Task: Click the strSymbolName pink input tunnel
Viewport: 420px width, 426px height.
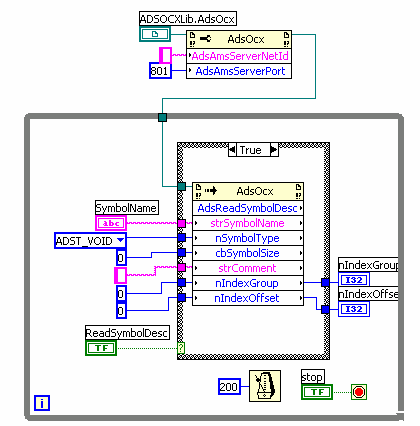Action: pyautogui.click(x=181, y=223)
